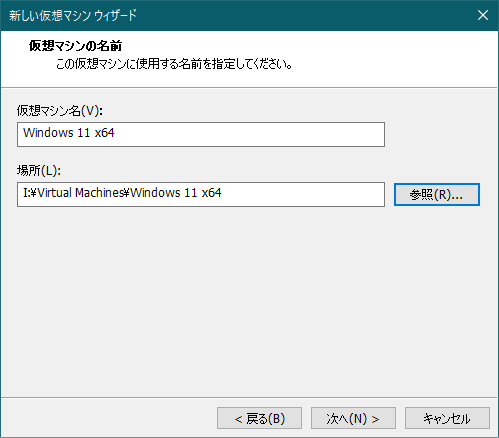Select the 仮想マシン名(V): label
The height and width of the screenshot is (438, 499).
pos(60,110)
